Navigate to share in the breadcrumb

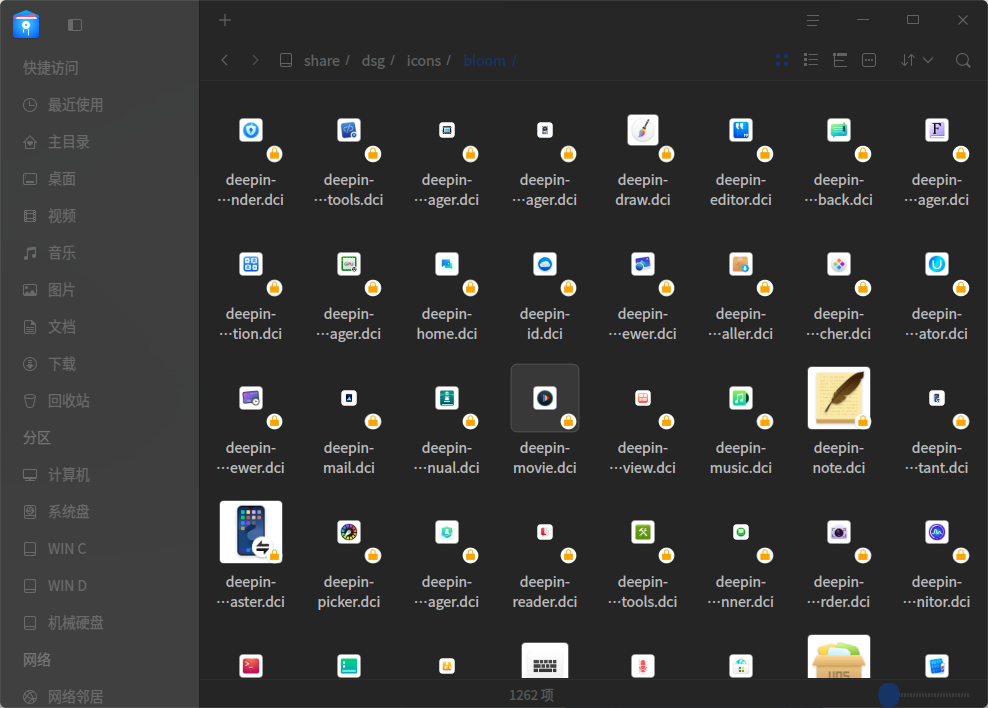(x=321, y=60)
